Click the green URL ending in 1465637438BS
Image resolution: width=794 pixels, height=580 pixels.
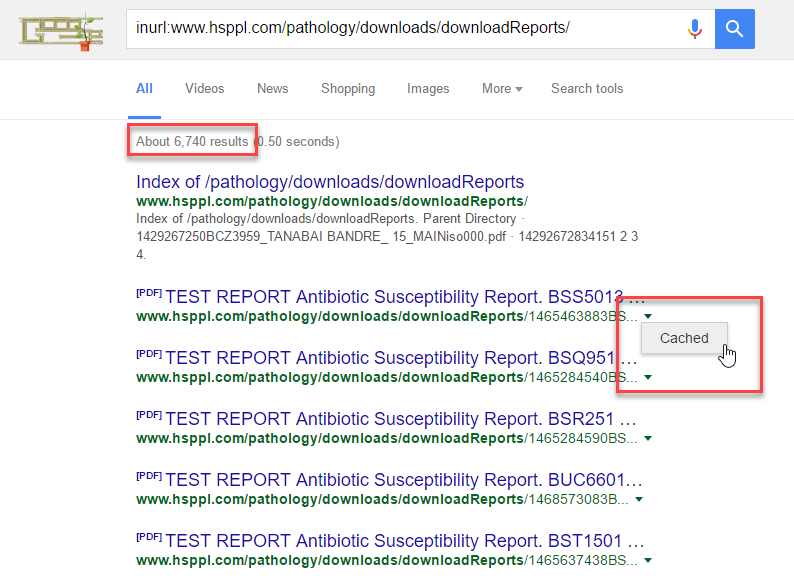(387, 561)
